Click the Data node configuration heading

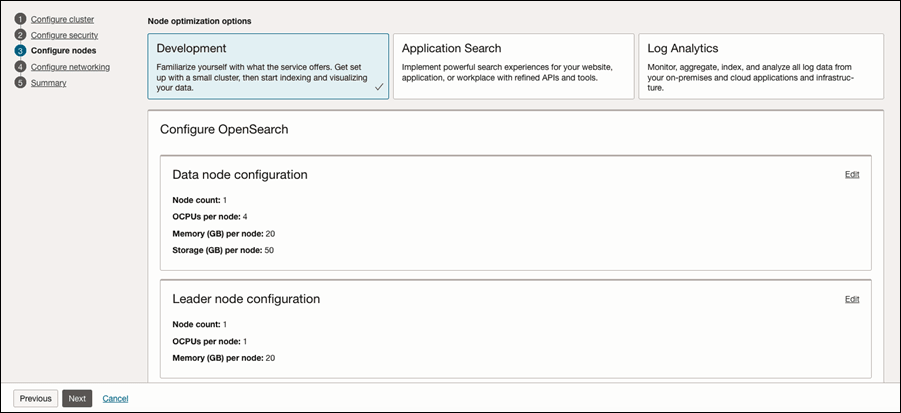click(240, 175)
